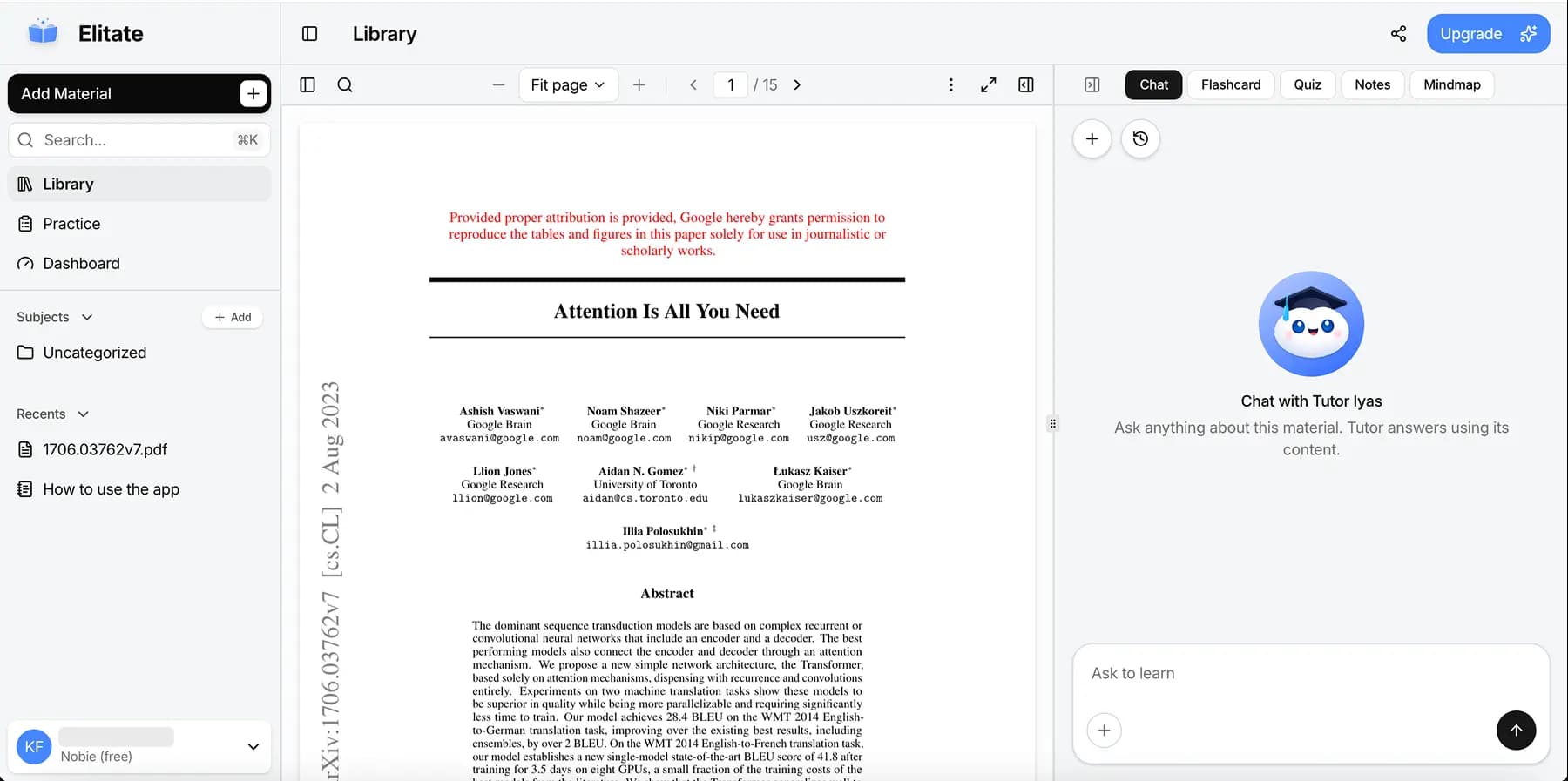Click the Upgrade button
The height and width of the screenshot is (781, 1568).
click(x=1487, y=34)
